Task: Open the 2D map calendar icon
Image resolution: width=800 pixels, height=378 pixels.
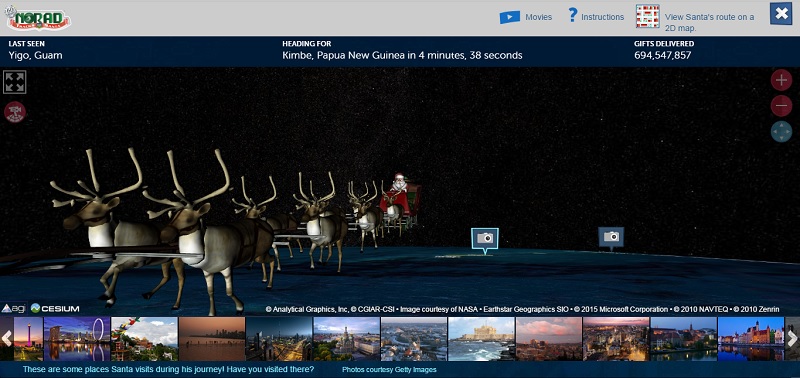Action: tap(647, 16)
